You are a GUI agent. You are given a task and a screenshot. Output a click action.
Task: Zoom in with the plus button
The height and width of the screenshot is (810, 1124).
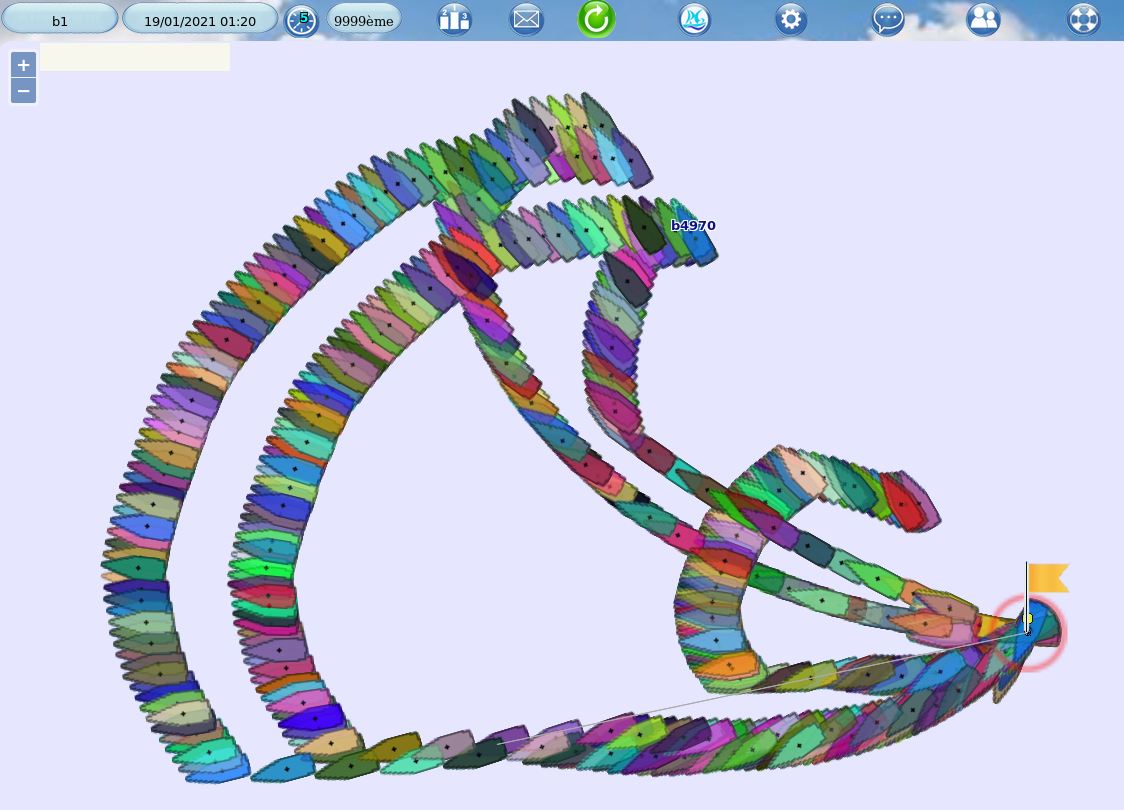click(x=24, y=65)
